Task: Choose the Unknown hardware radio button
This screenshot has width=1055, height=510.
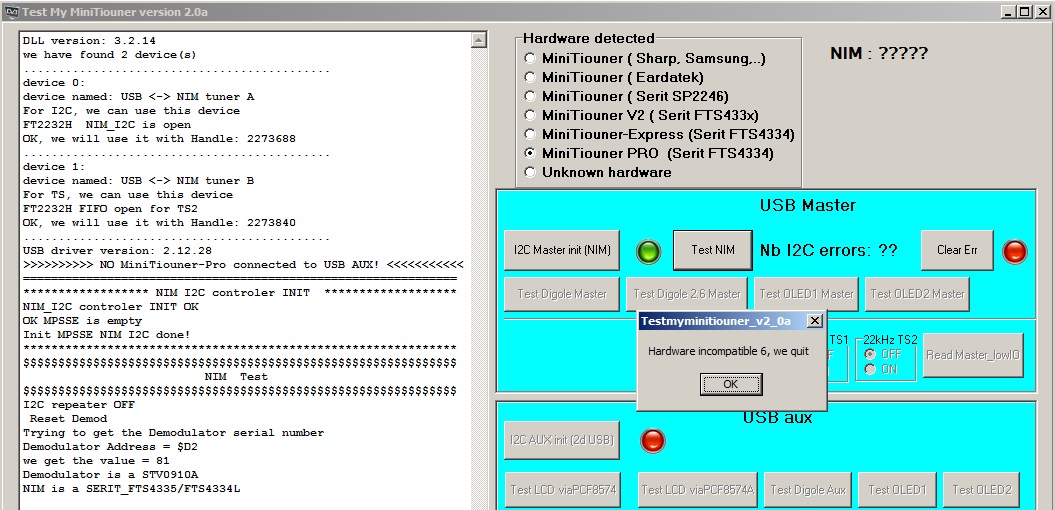Action: pyautogui.click(x=530, y=173)
